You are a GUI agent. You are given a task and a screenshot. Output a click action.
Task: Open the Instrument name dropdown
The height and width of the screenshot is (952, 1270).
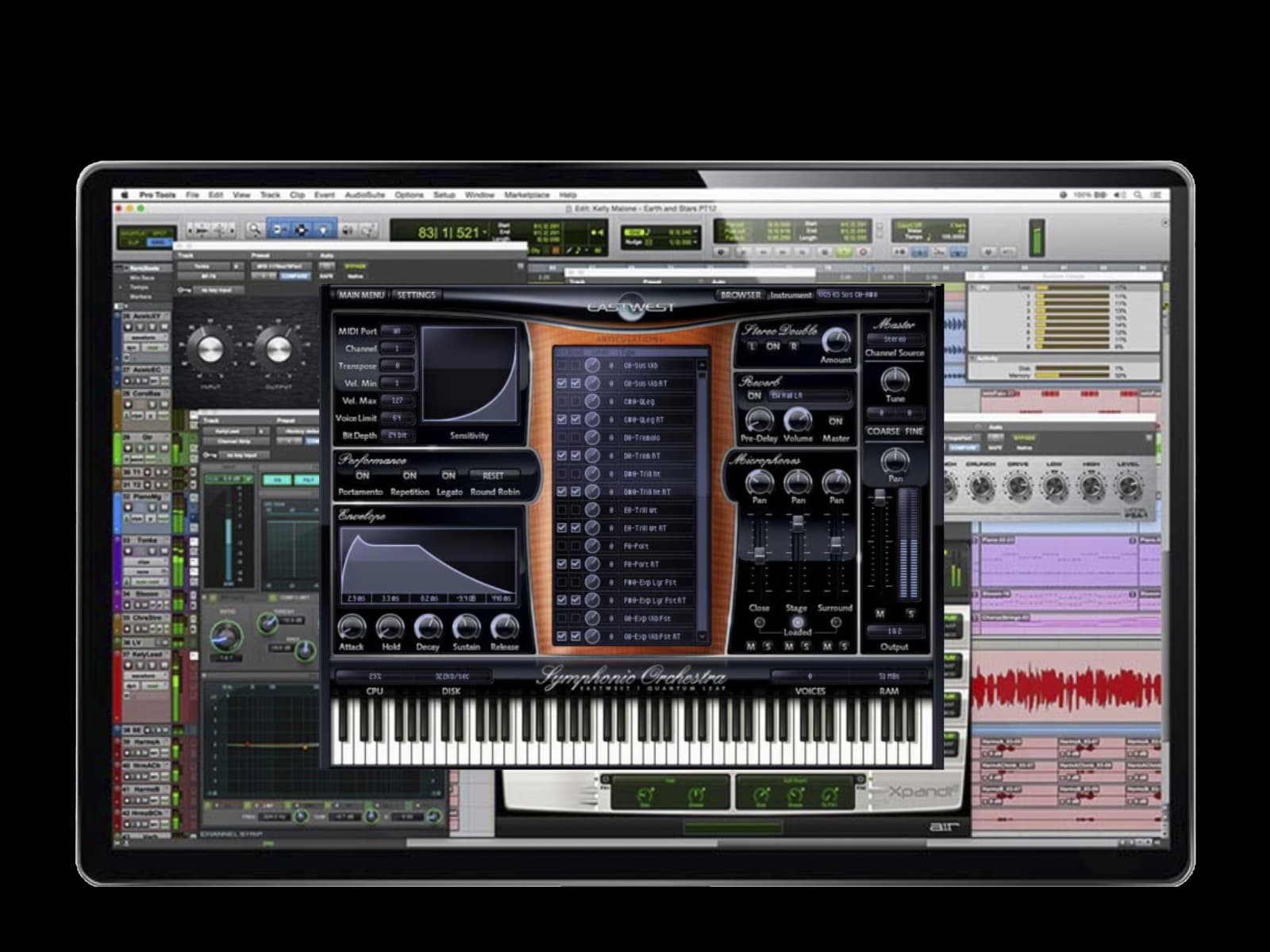(x=872, y=294)
